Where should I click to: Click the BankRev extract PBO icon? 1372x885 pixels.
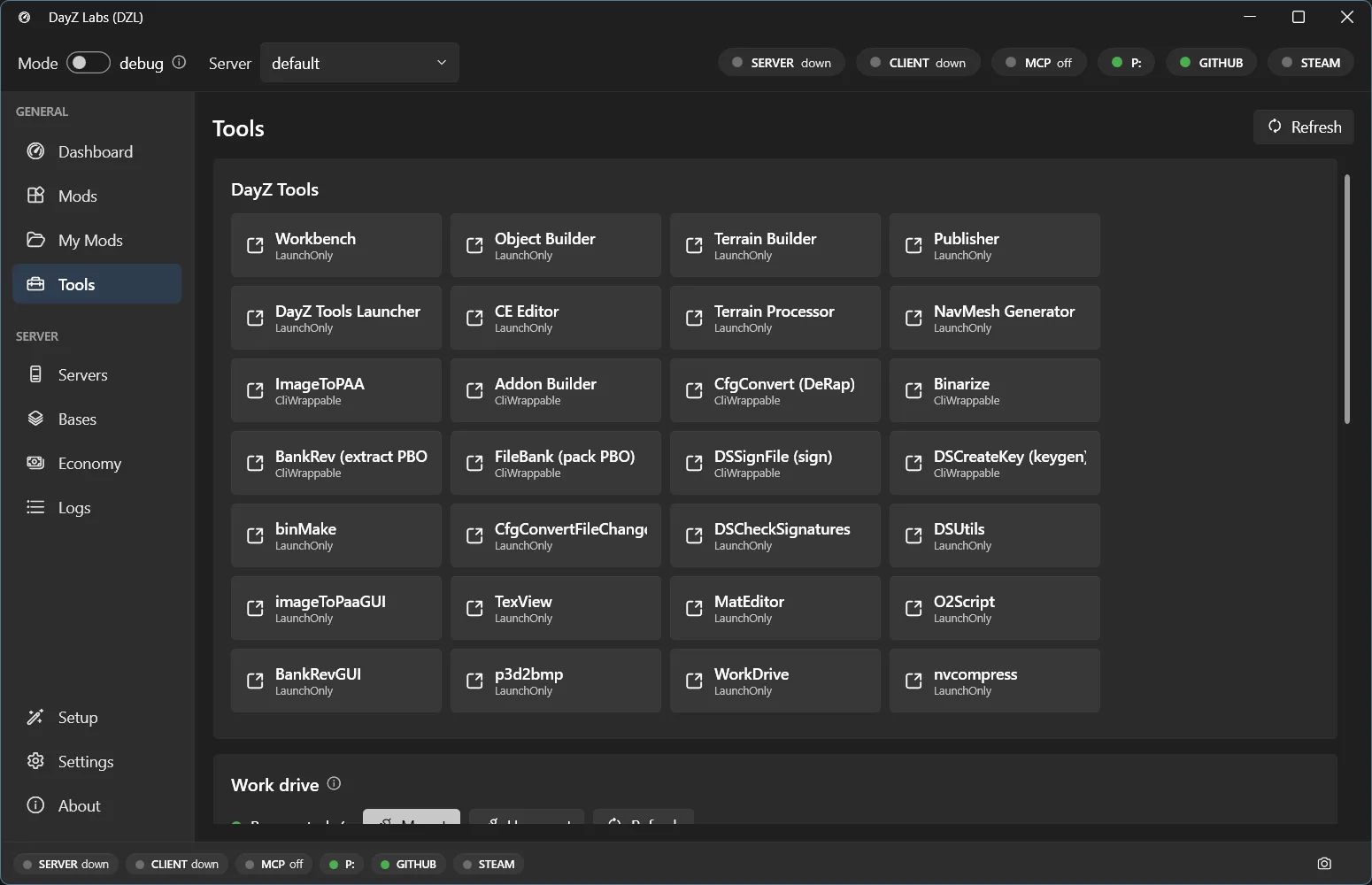click(255, 463)
